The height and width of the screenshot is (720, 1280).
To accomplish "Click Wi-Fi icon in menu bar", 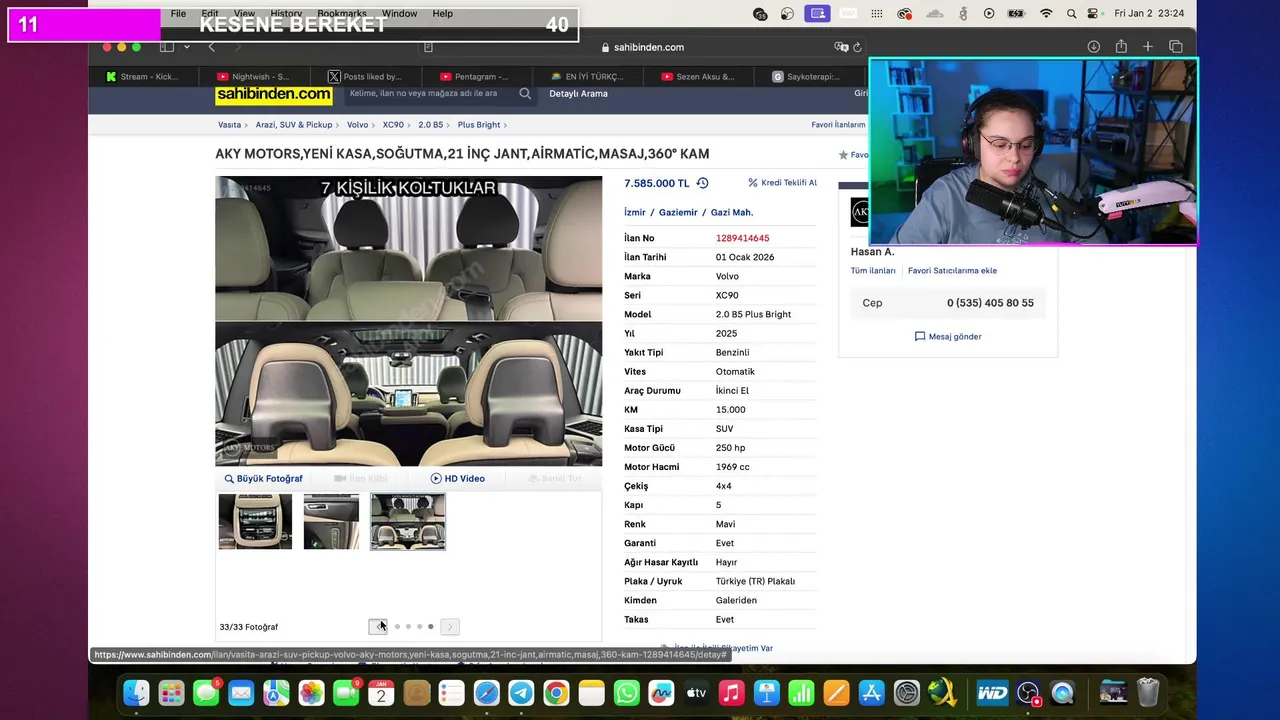I will click(1046, 14).
